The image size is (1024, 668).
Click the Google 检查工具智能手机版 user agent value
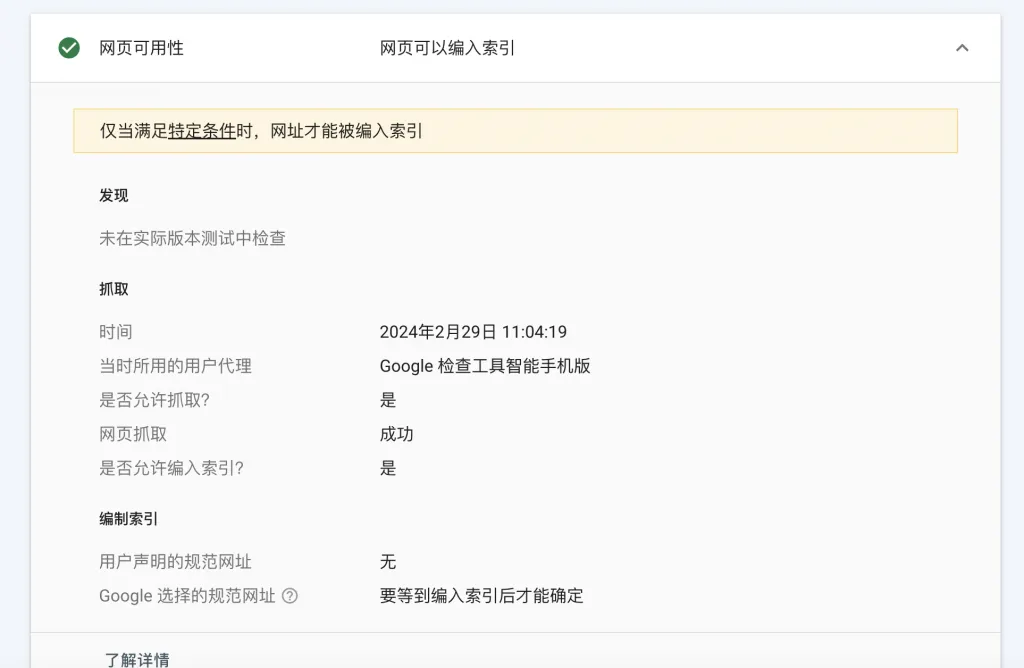[x=485, y=366]
